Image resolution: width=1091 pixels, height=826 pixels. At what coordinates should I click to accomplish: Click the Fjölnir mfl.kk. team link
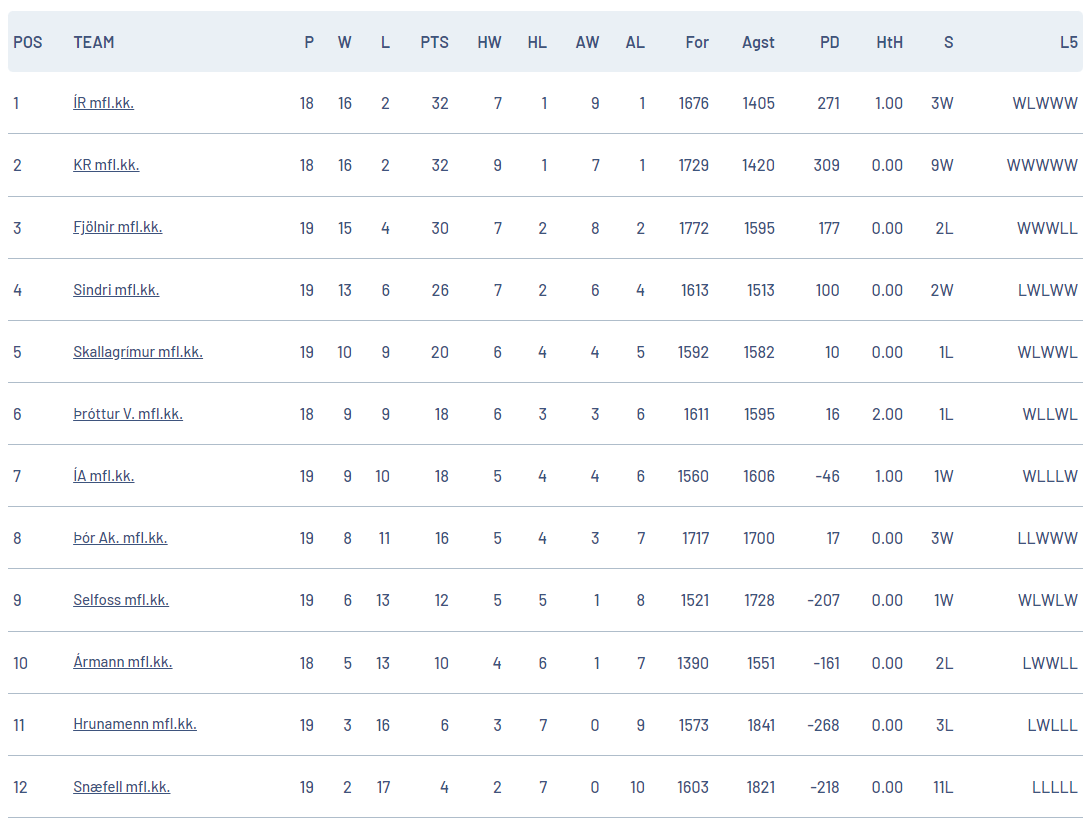tap(118, 227)
